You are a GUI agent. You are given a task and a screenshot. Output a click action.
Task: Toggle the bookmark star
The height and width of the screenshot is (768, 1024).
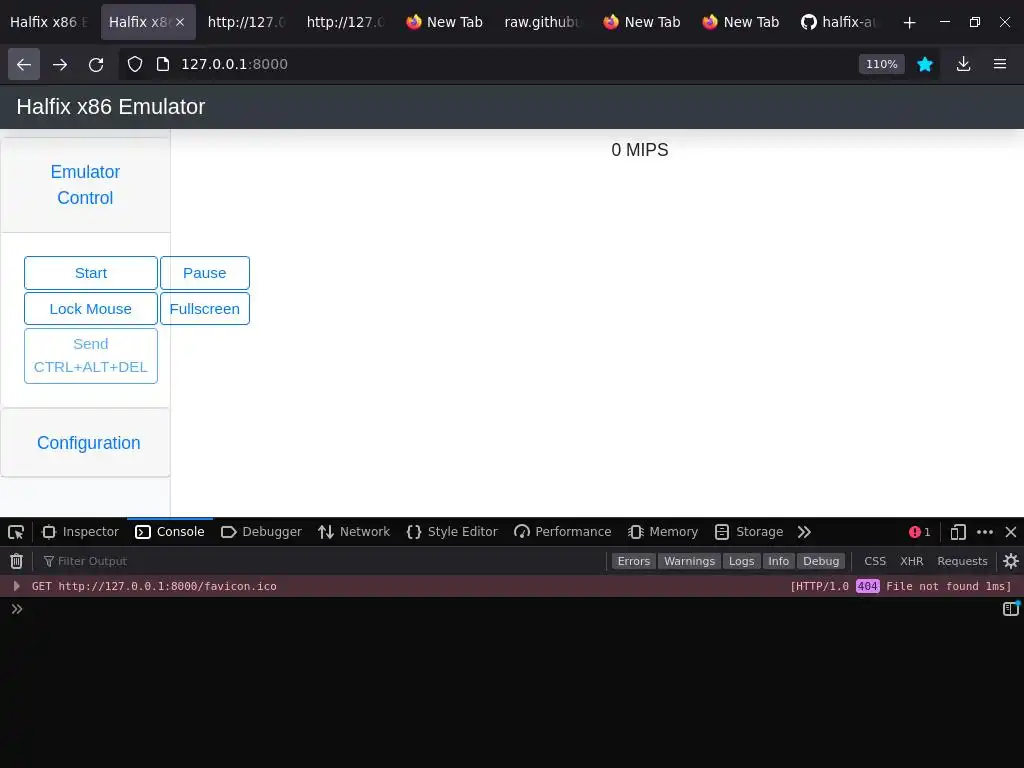click(925, 64)
